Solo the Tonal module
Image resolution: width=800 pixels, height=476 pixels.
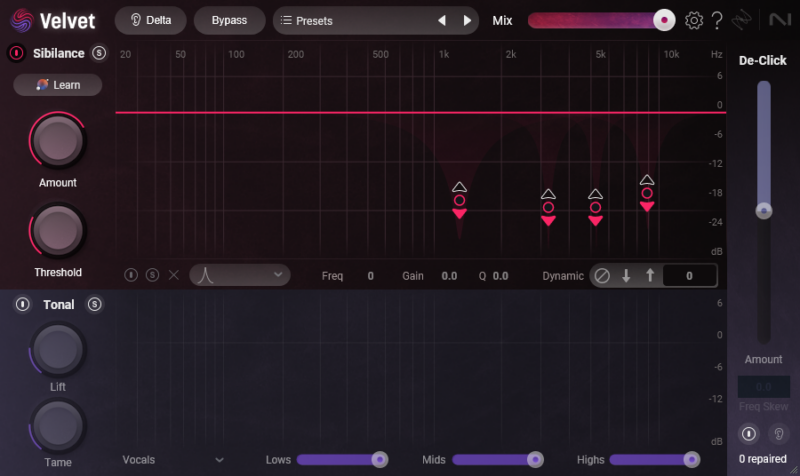94,304
